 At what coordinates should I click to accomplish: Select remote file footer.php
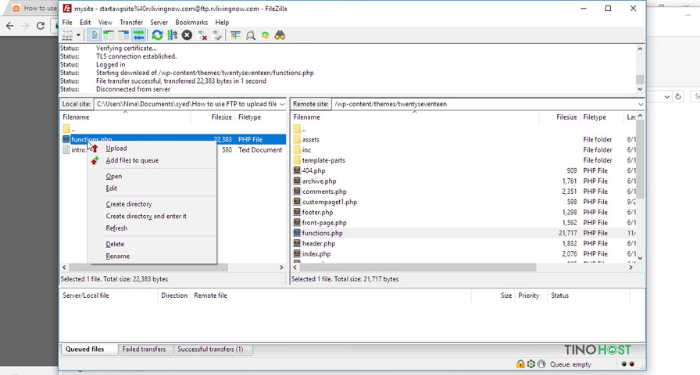tap(317, 212)
